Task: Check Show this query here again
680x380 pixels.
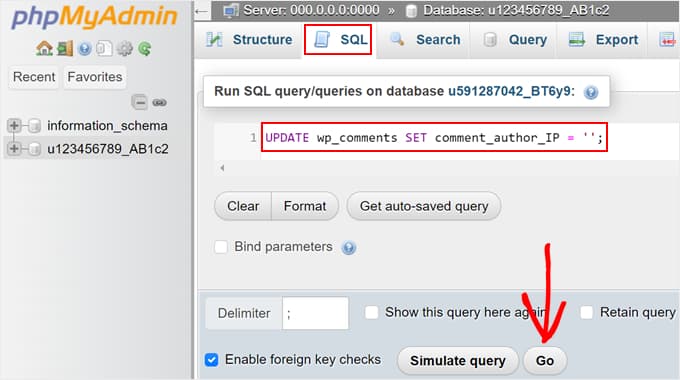Action: (372, 312)
